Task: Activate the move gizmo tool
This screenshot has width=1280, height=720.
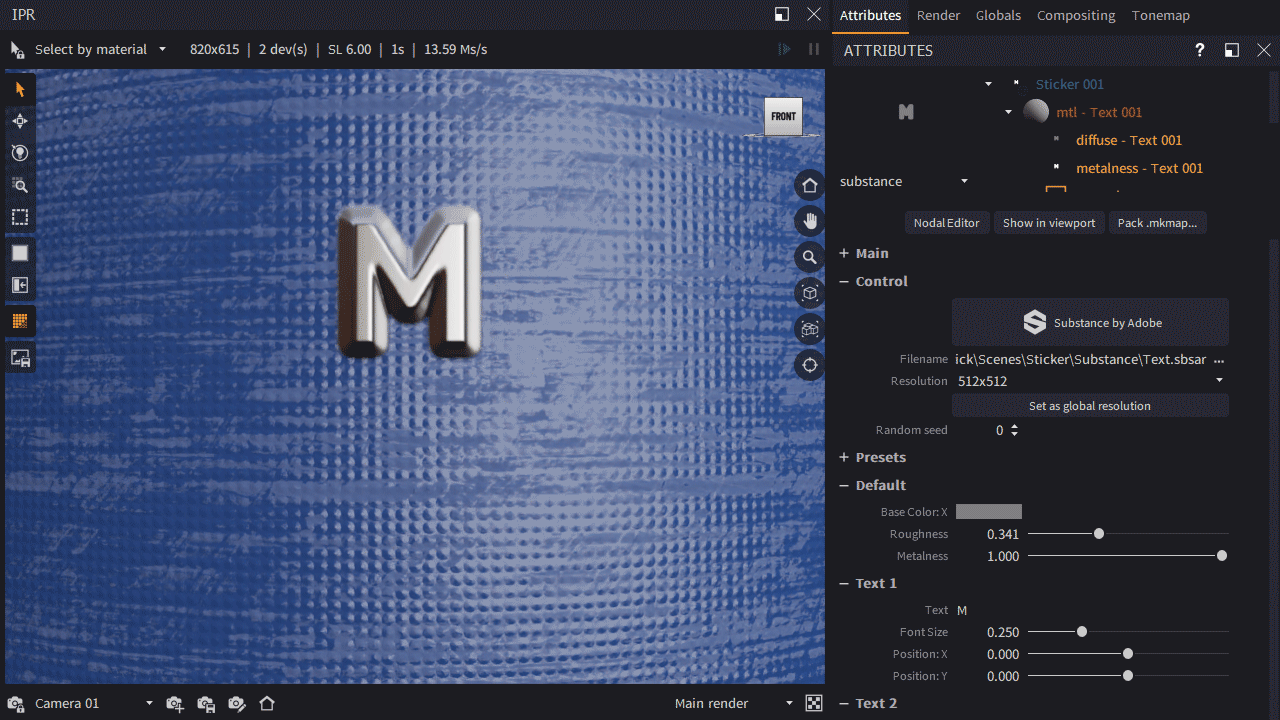Action: [19, 121]
